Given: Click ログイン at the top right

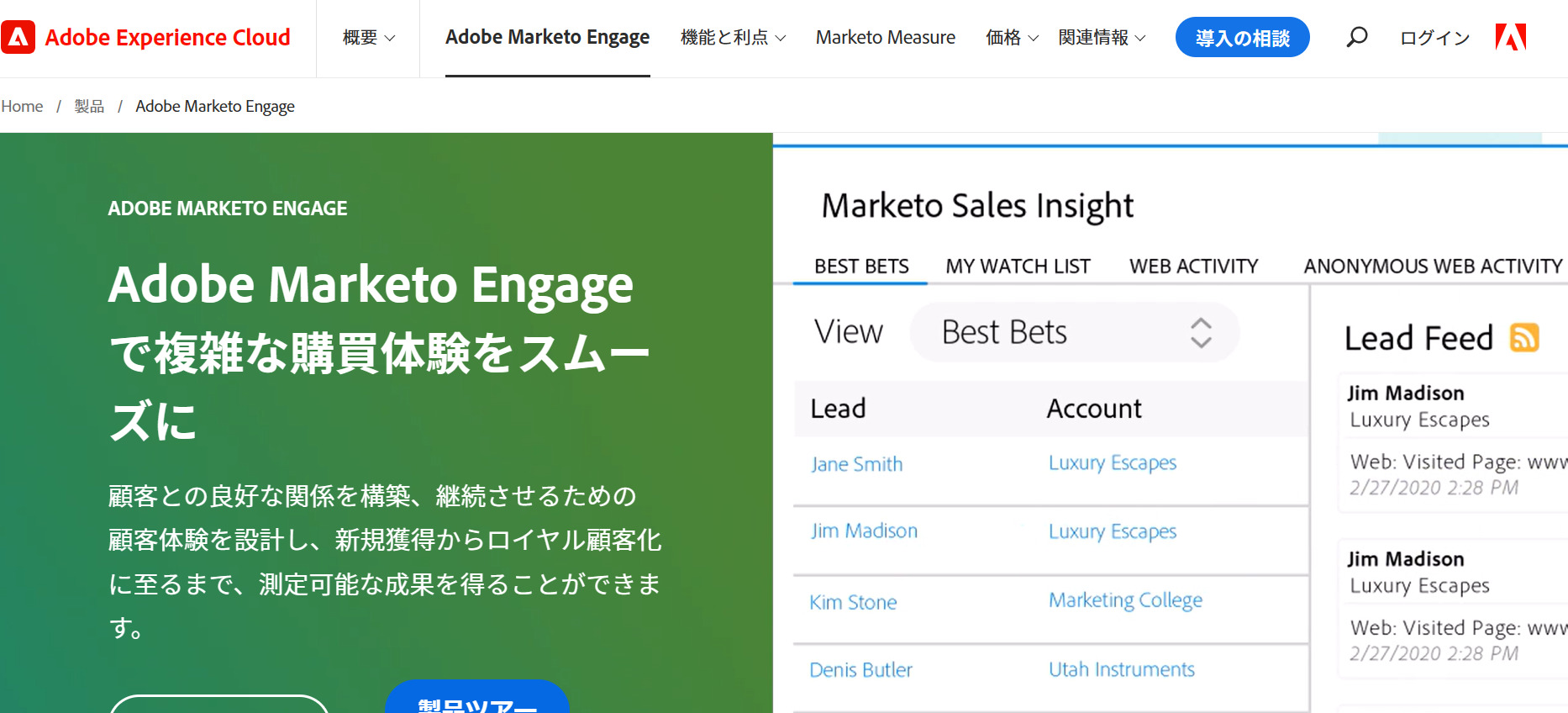Looking at the screenshot, I should 1434,37.
